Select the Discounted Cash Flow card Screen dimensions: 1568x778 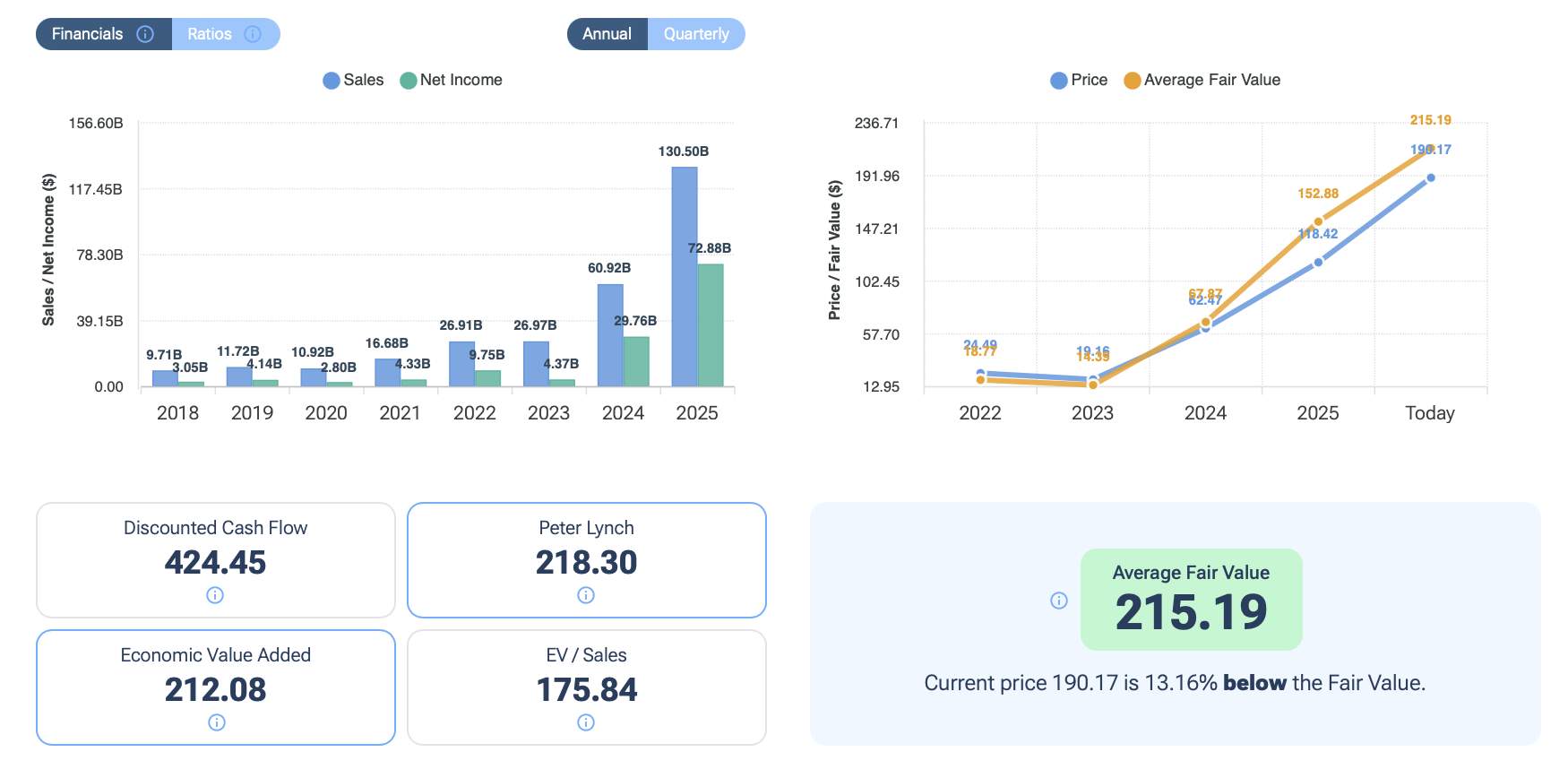[216, 560]
